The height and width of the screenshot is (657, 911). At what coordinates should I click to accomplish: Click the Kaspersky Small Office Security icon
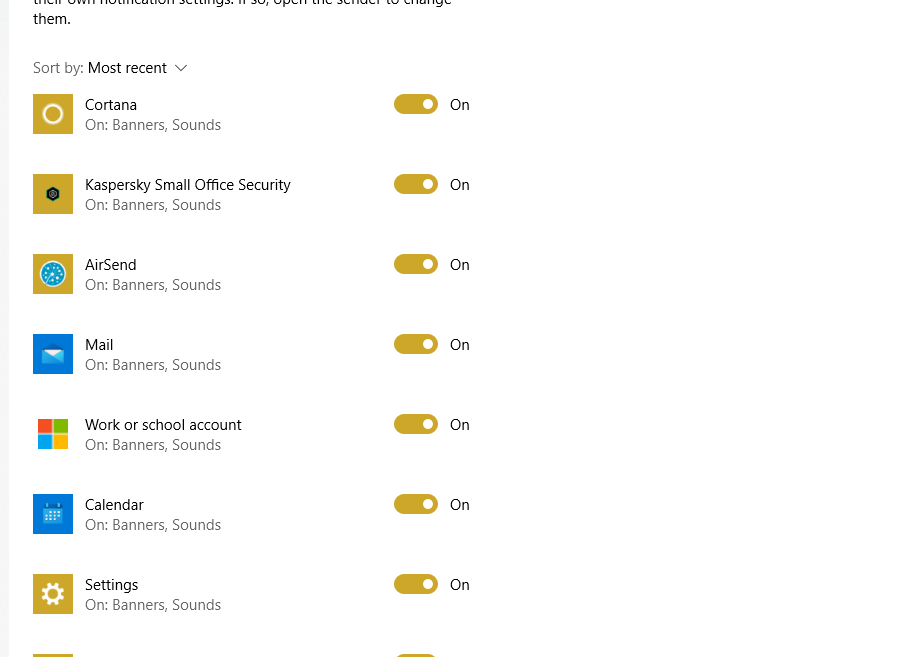(53, 193)
